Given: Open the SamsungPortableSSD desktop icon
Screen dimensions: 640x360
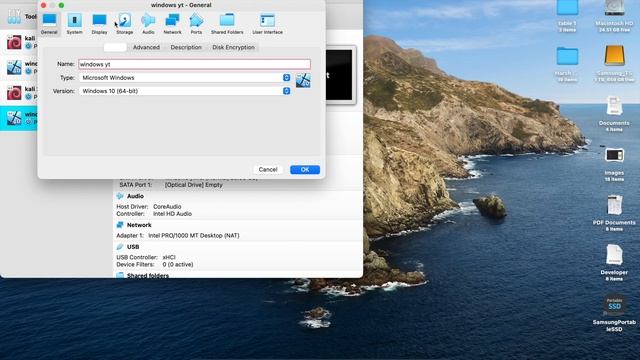Looking at the screenshot, I should click(614, 313).
